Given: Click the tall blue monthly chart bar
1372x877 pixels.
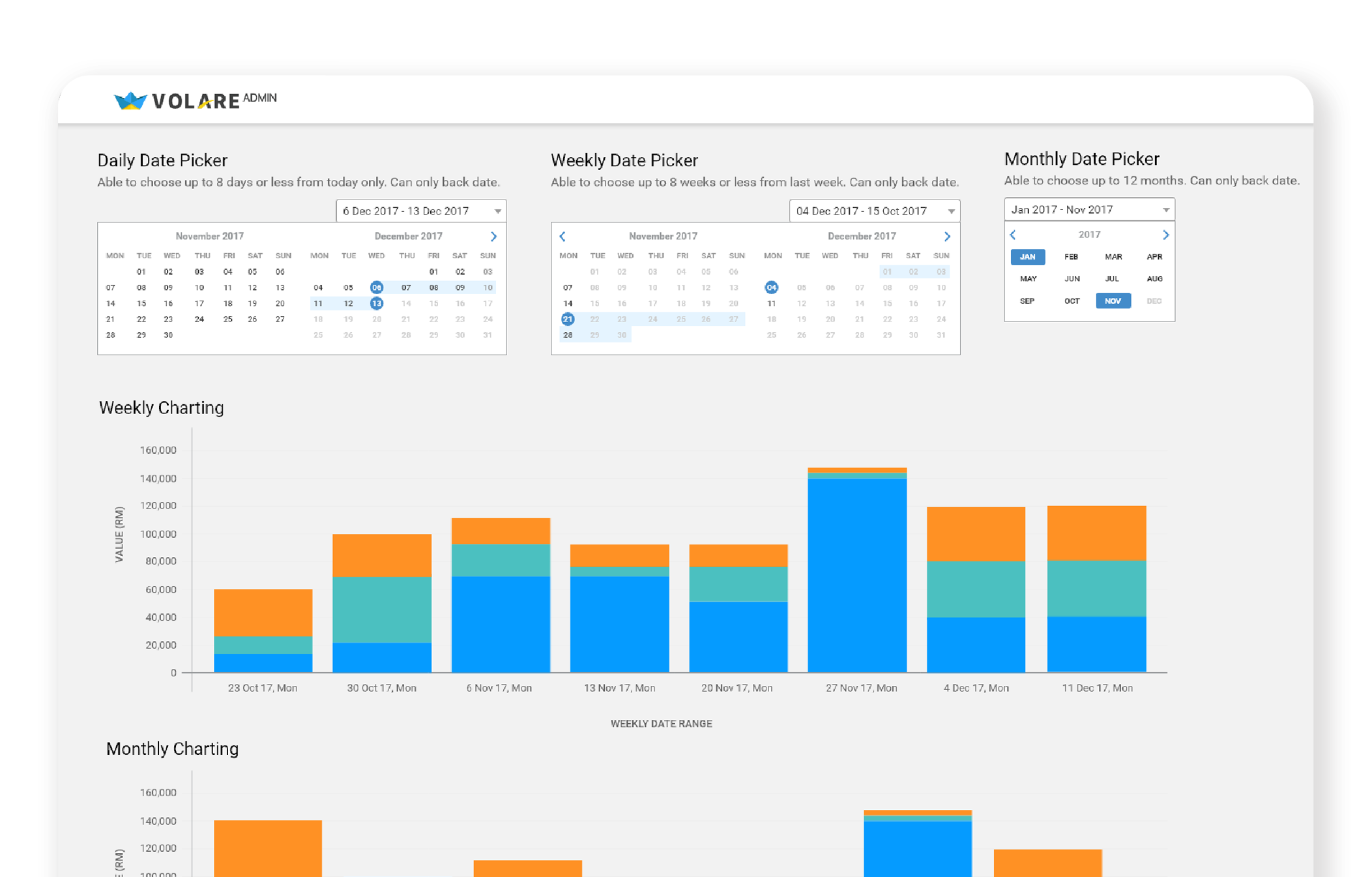Looking at the screenshot, I should tap(918, 849).
